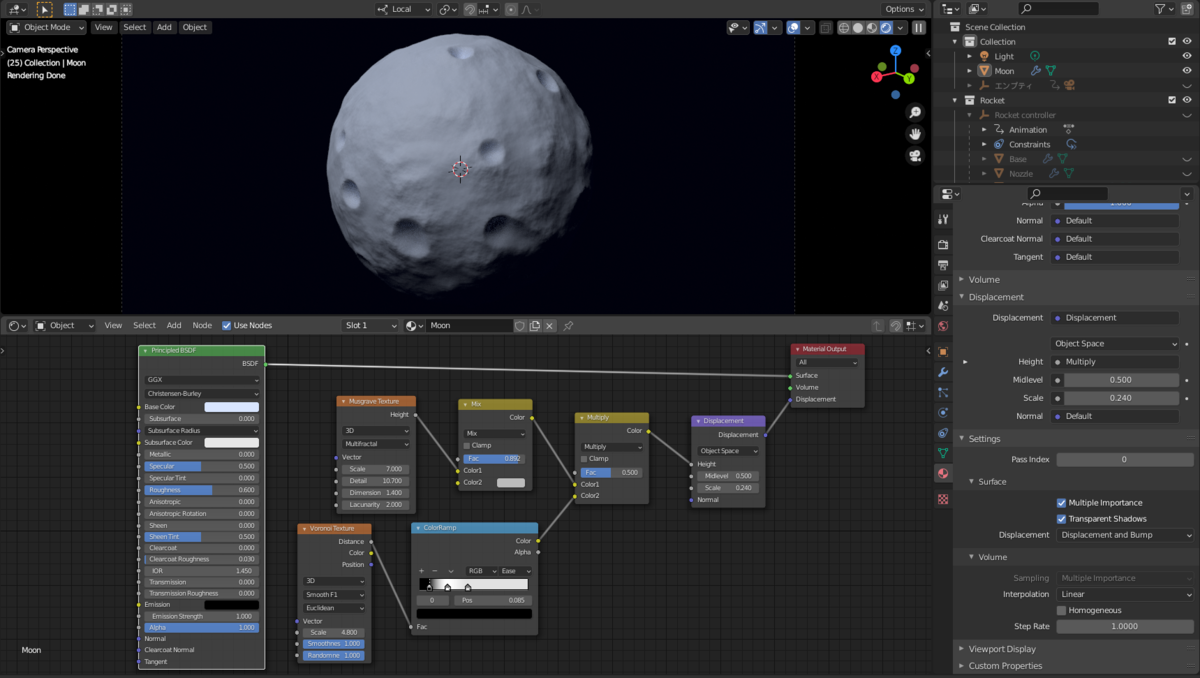Click the Options button in viewport header
The width and height of the screenshot is (1200, 678).
(904, 9)
